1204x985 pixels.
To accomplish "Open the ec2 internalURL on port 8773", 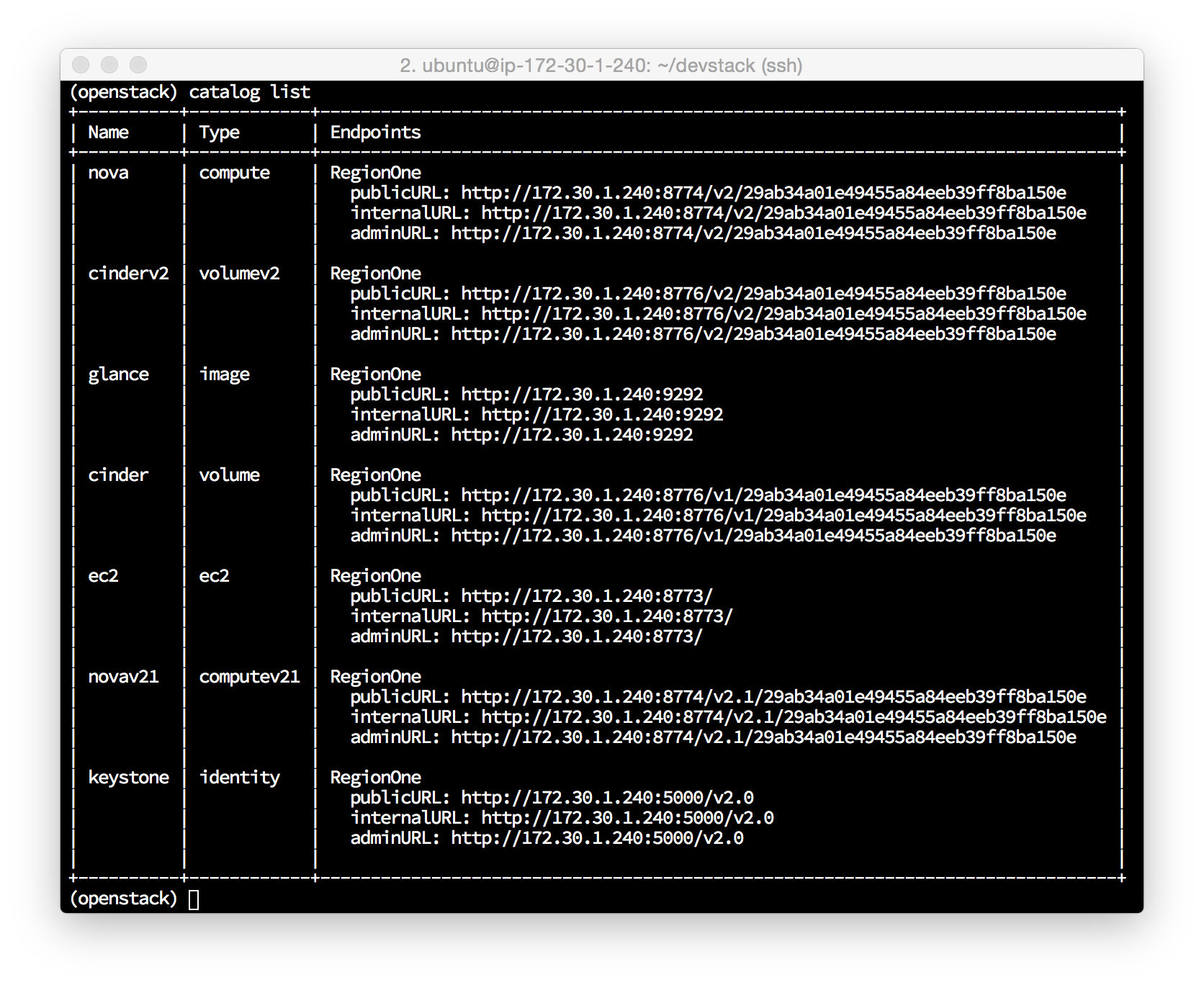I will 606,616.
